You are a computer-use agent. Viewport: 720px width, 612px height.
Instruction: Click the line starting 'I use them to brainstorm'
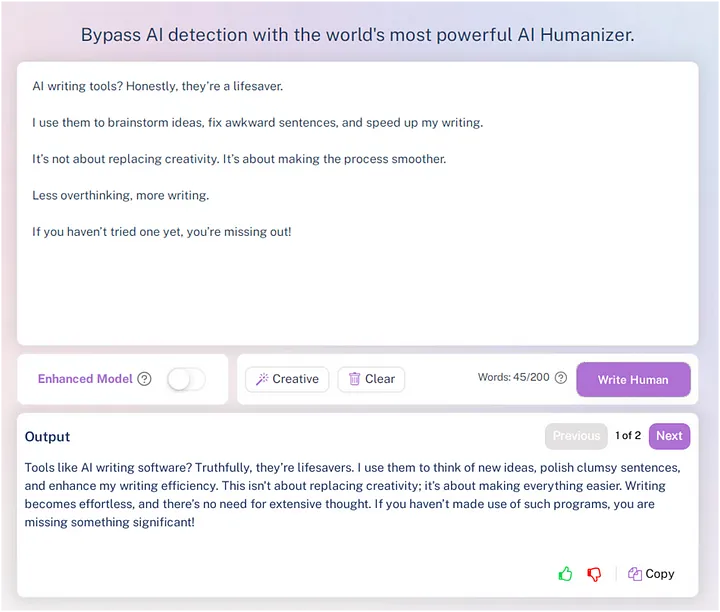[x=258, y=123]
